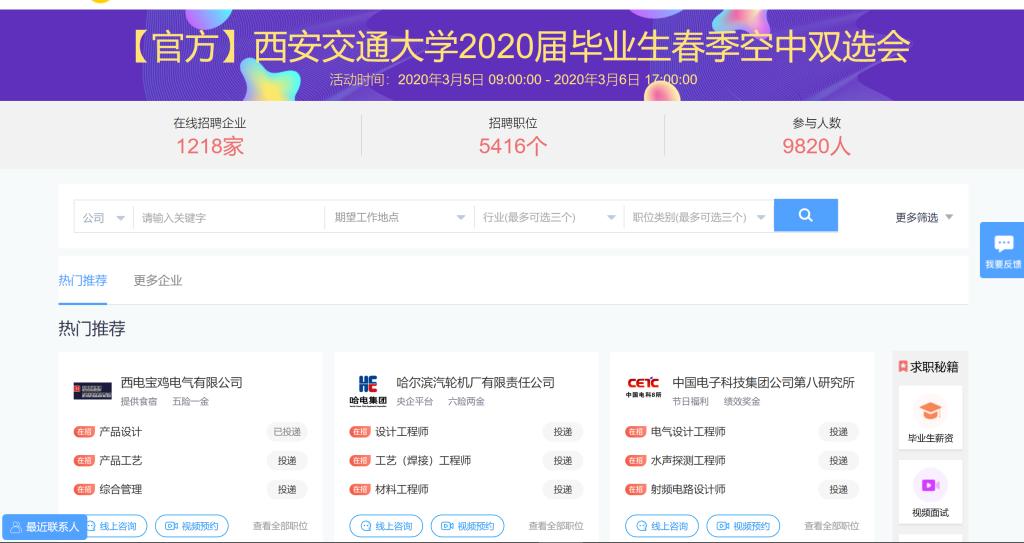Click 投递 for 工艺（焊接）工程师
This screenshot has width=1024, height=543.
562,461
